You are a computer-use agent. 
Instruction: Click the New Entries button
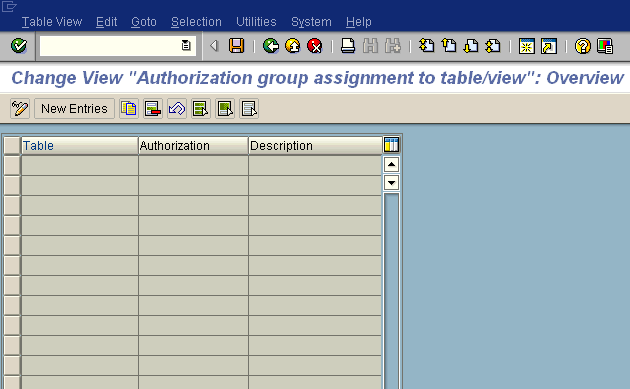point(74,109)
